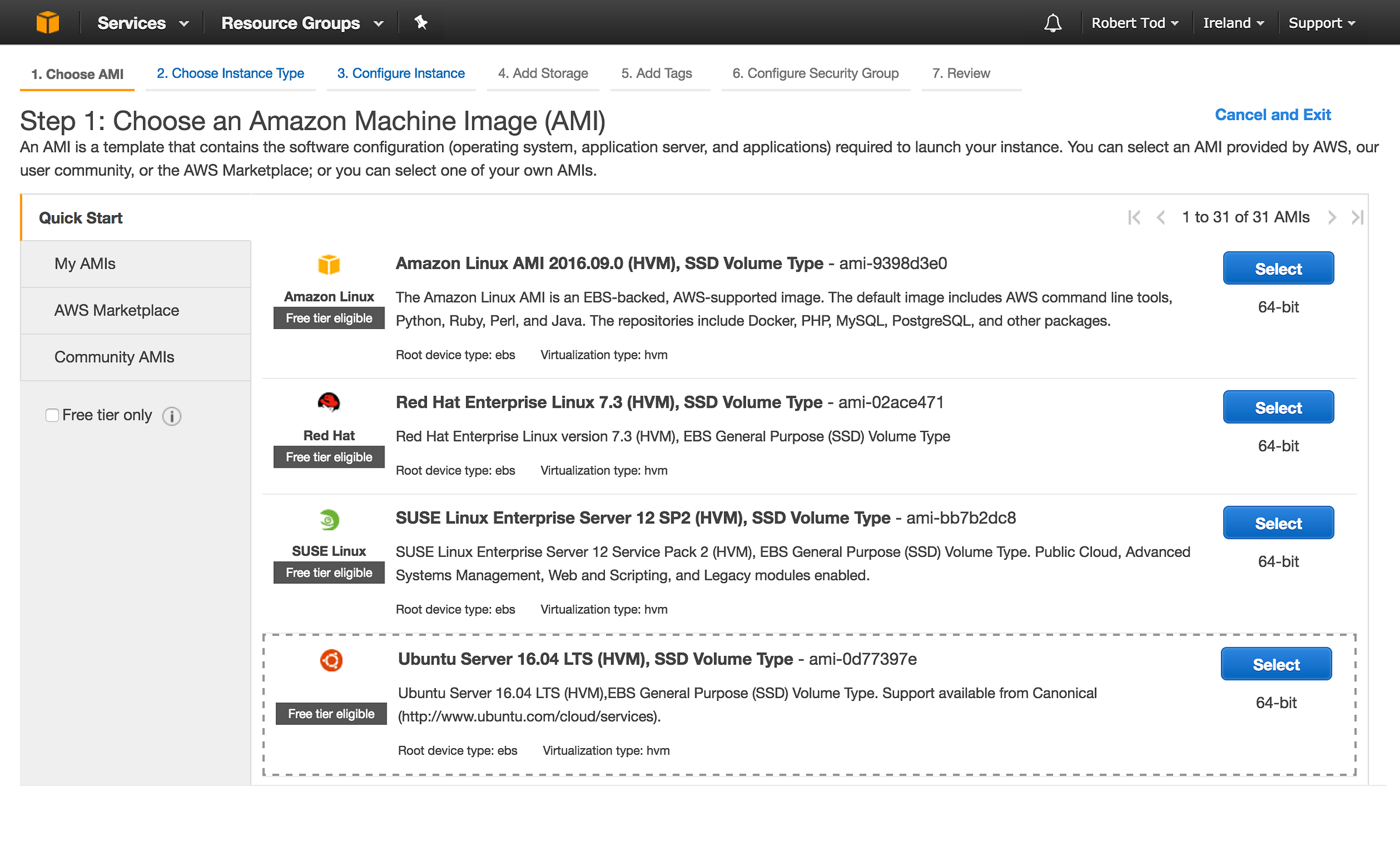1400x856 pixels.
Task: Open the Resource Groups dropdown
Action: click(302, 23)
